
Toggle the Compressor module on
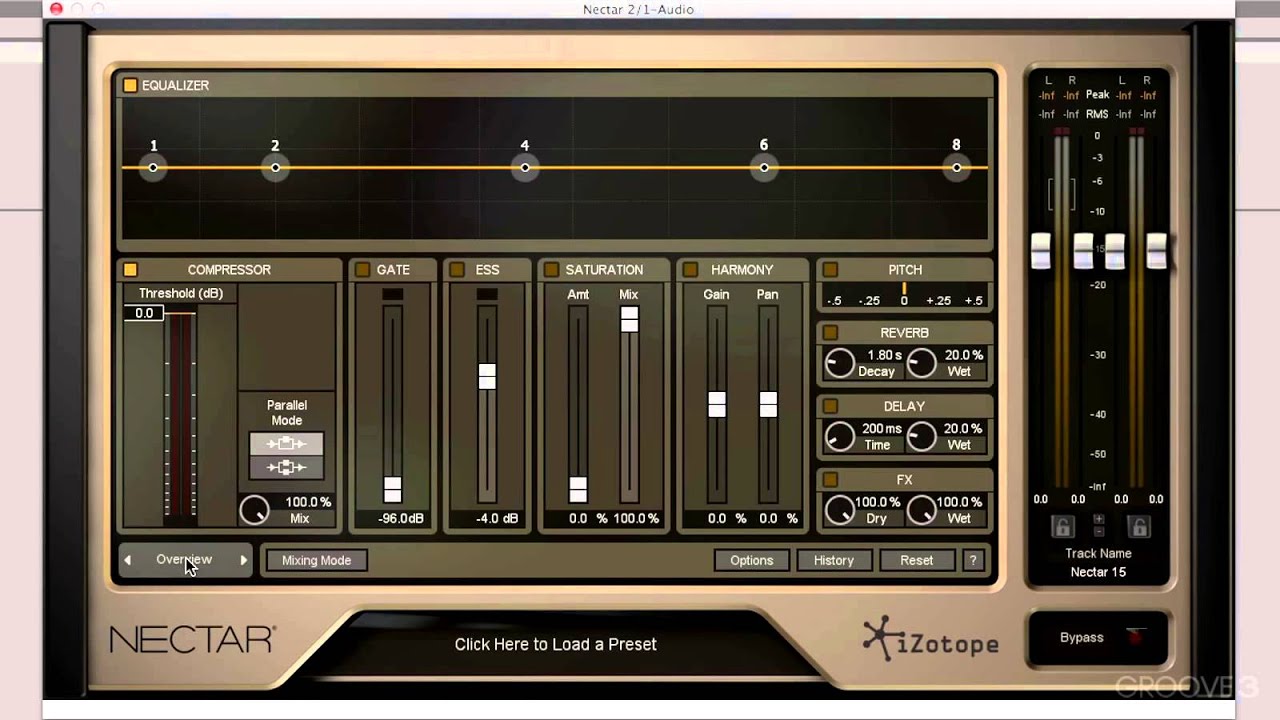(x=130, y=270)
